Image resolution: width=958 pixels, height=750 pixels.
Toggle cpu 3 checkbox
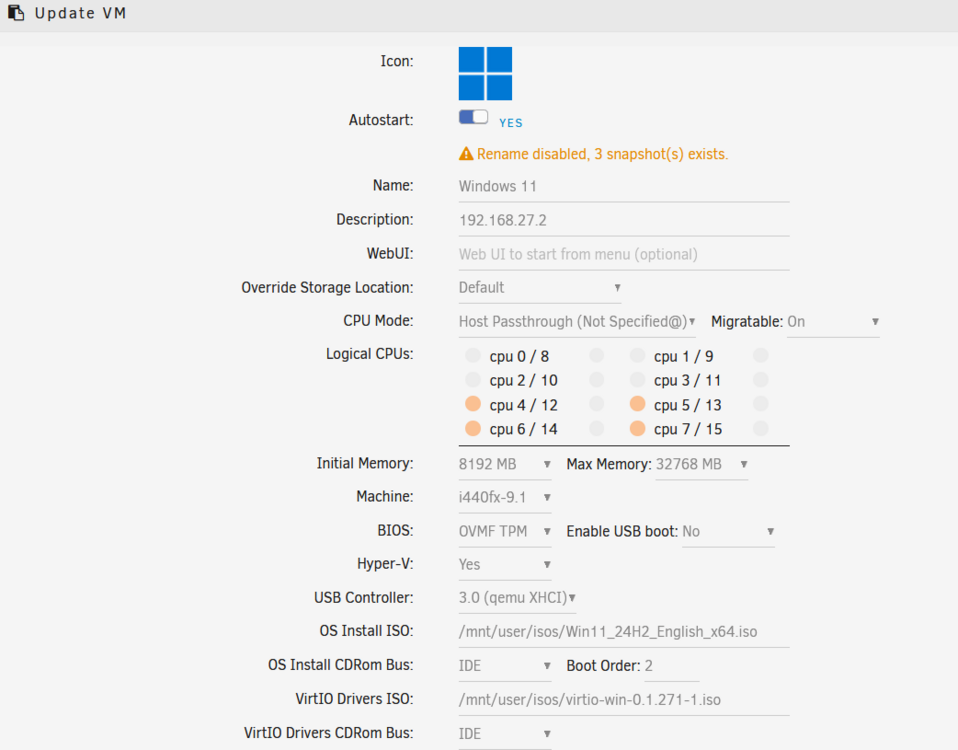coord(637,380)
